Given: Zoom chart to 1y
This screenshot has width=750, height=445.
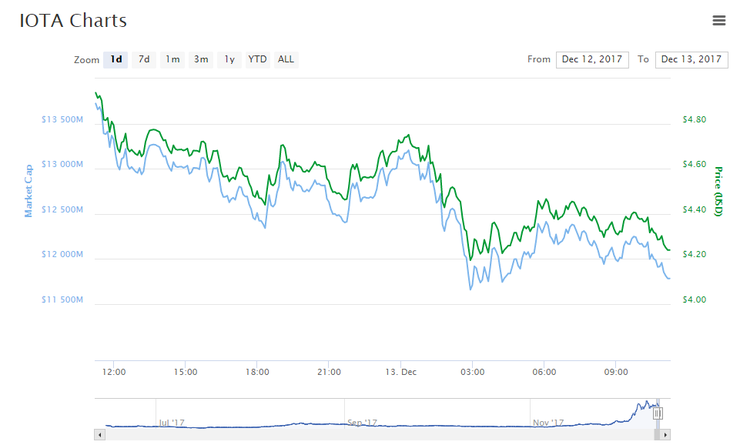Looking at the screenshot, I should pyautogui.click(x=230, y=59).
